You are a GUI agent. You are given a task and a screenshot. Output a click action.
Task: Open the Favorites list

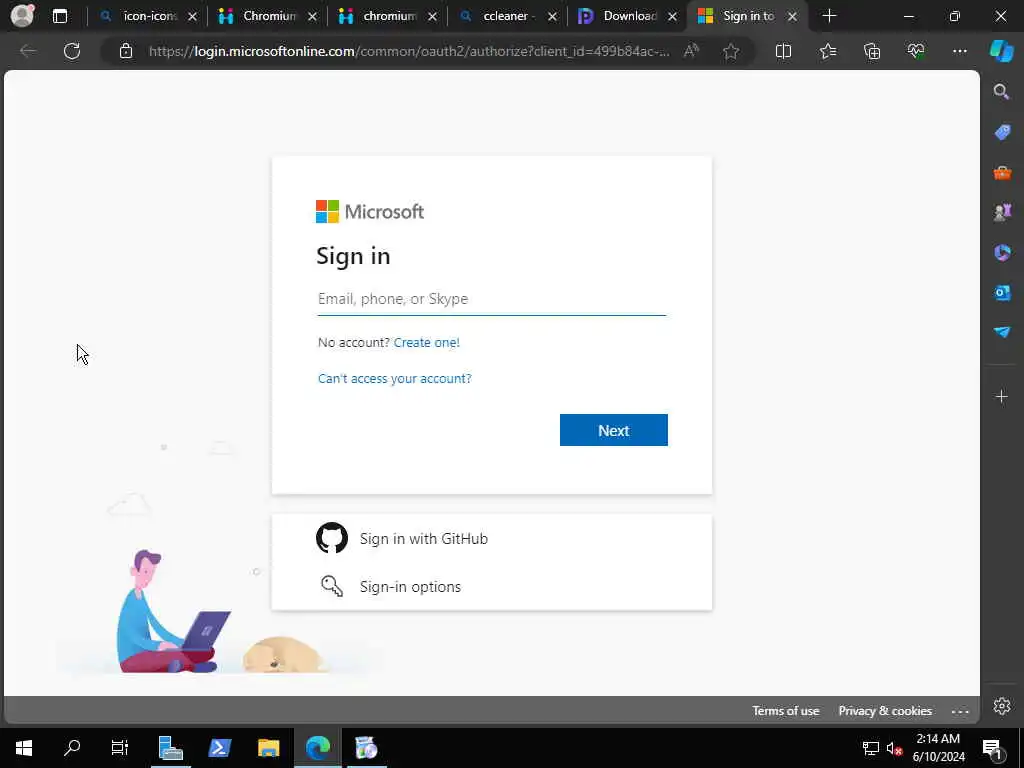(x=828, y=51)
